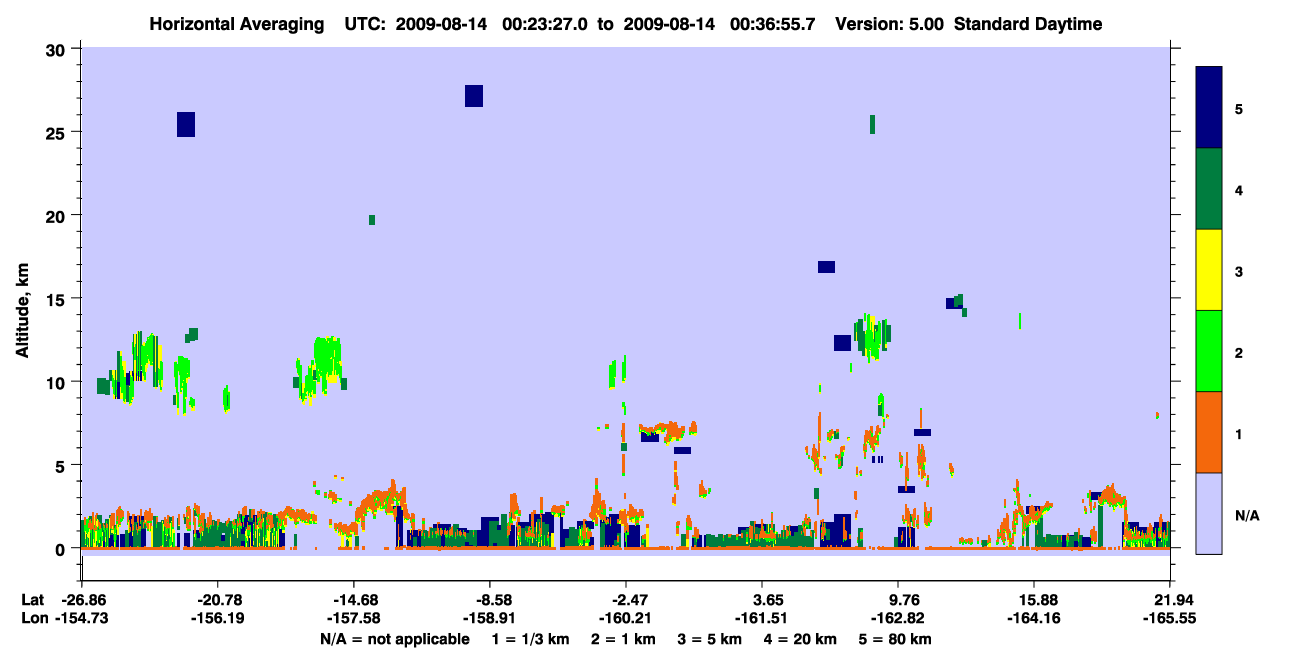The image size is (1300, 667).
Task: Click the 'Version: 5.00' text in title
Action: (890, 24)
